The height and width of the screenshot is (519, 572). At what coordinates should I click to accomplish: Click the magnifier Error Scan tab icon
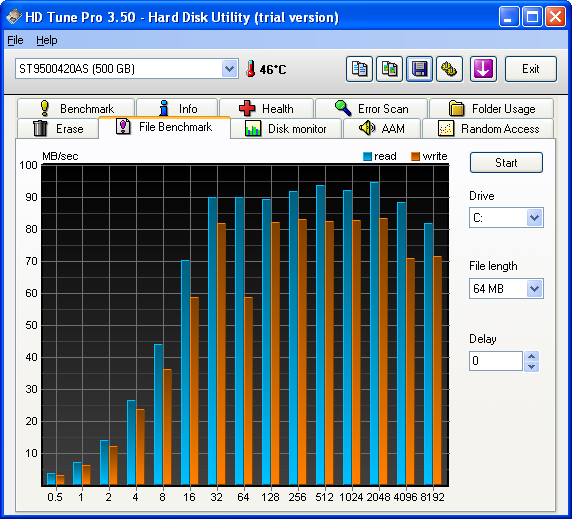(343, 108)
